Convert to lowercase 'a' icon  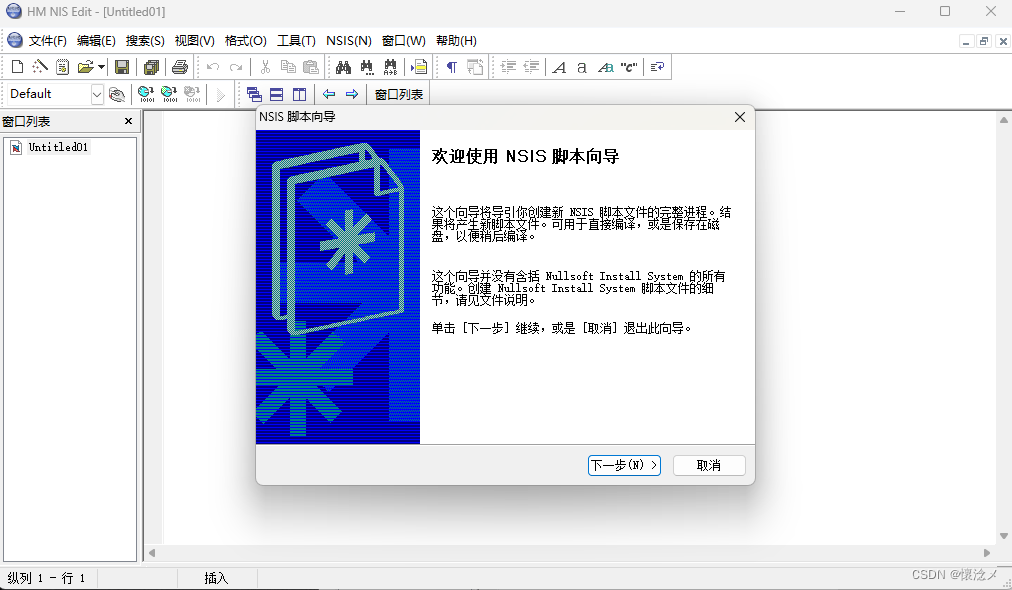582,66
